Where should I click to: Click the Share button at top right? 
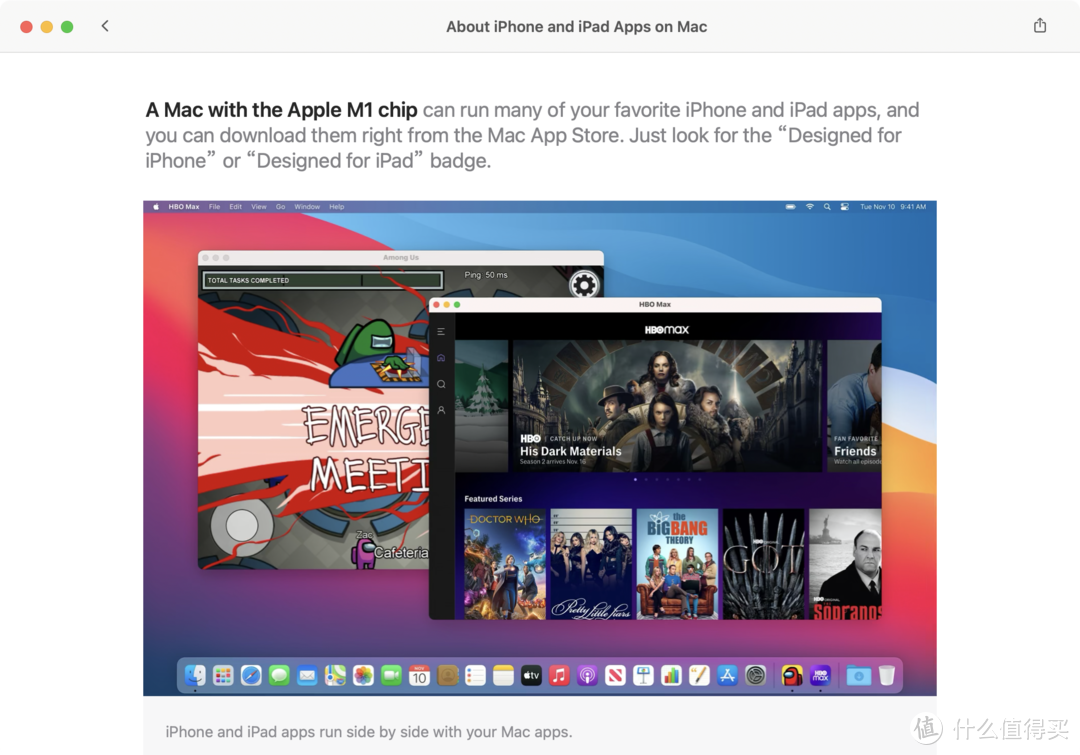coord(1040,26)
